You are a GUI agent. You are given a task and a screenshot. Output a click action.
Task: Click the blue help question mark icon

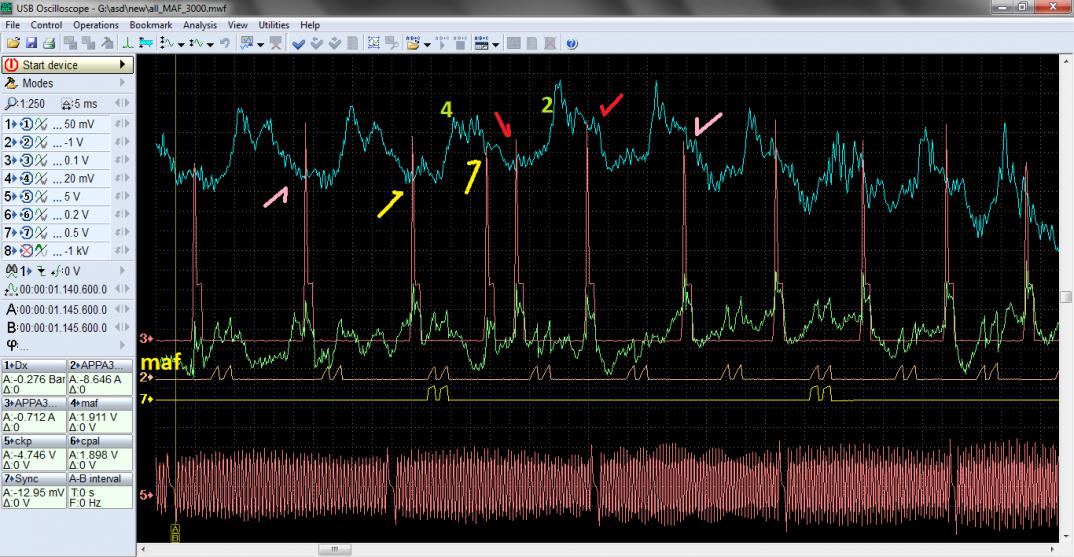pyautogui.click(x=572, y=43)
